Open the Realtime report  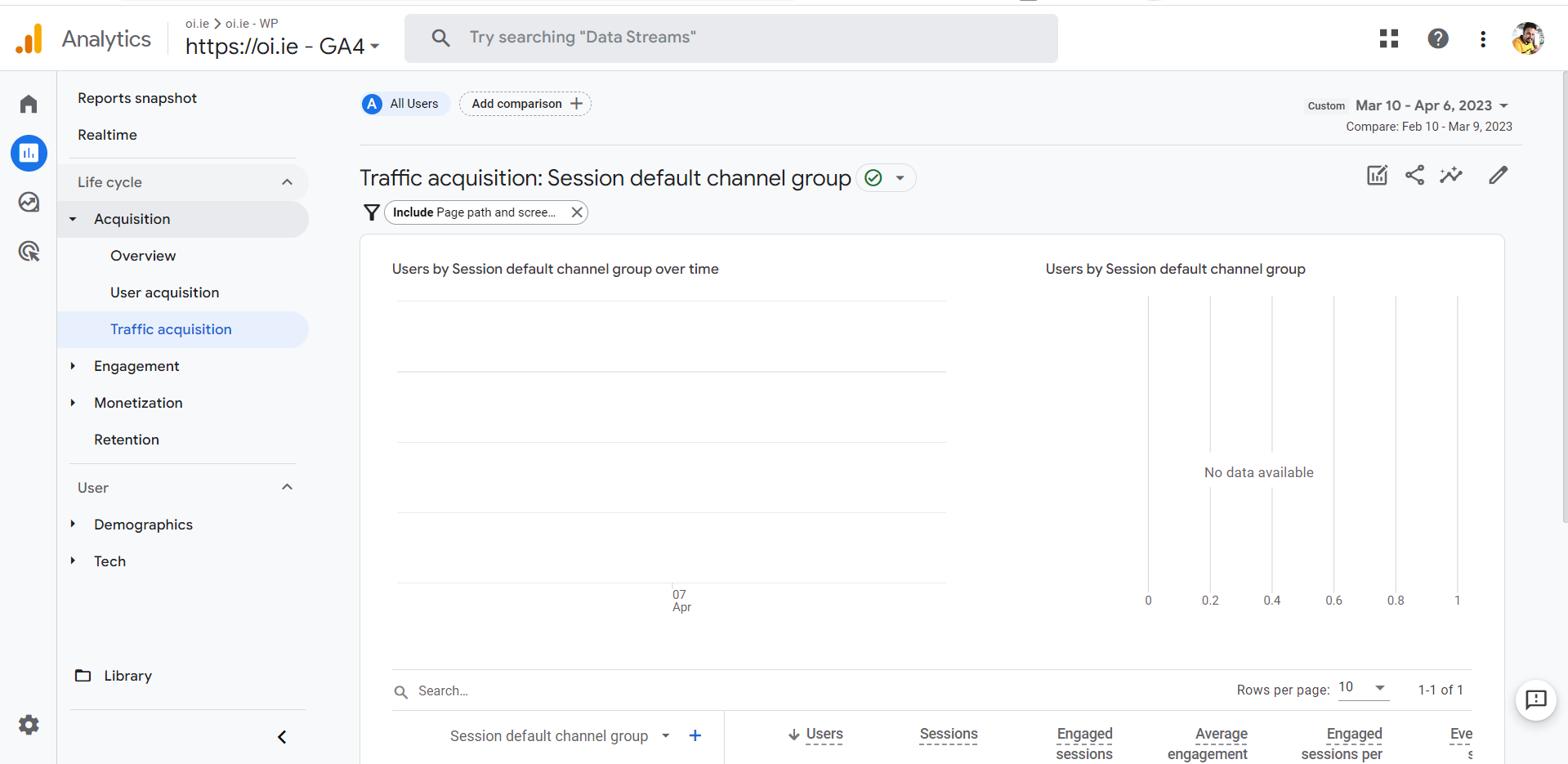coord(107,135)
